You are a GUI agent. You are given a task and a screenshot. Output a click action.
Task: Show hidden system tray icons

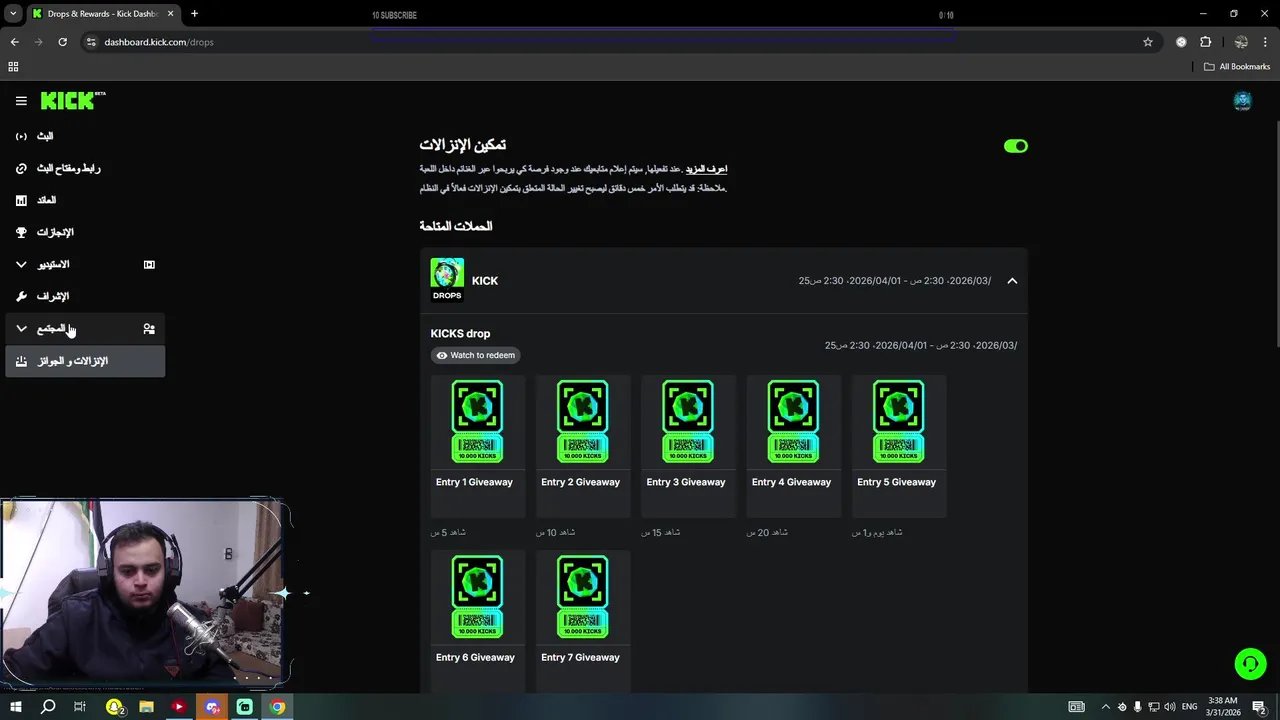[x=1105, y=707]
